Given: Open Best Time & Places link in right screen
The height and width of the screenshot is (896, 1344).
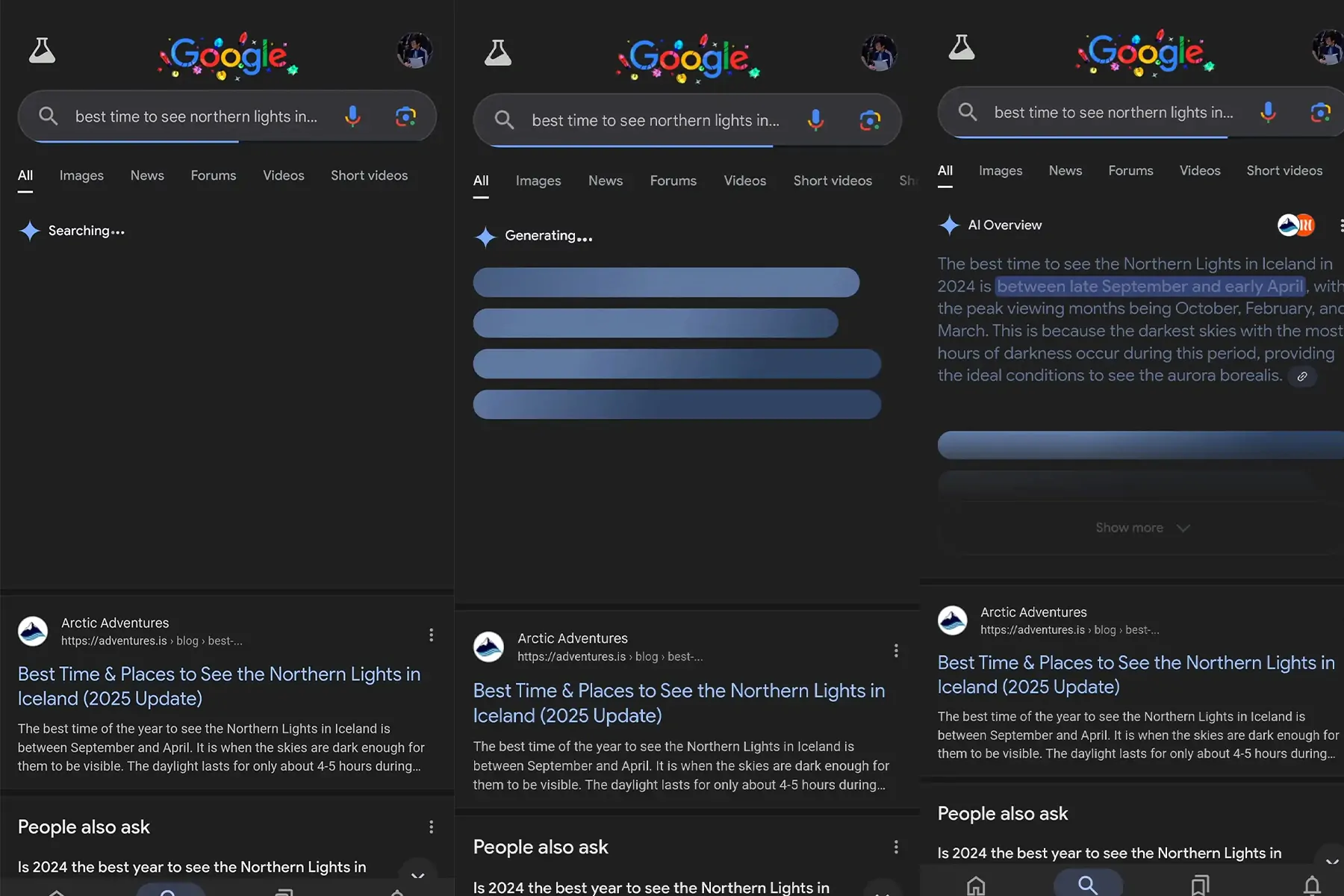Looking at the screenshot, I should click(x=1136, y=674).
